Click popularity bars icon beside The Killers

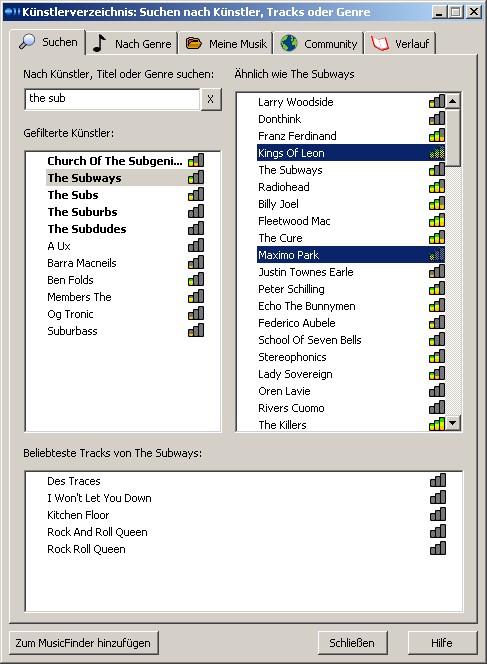tap(437, 424)
